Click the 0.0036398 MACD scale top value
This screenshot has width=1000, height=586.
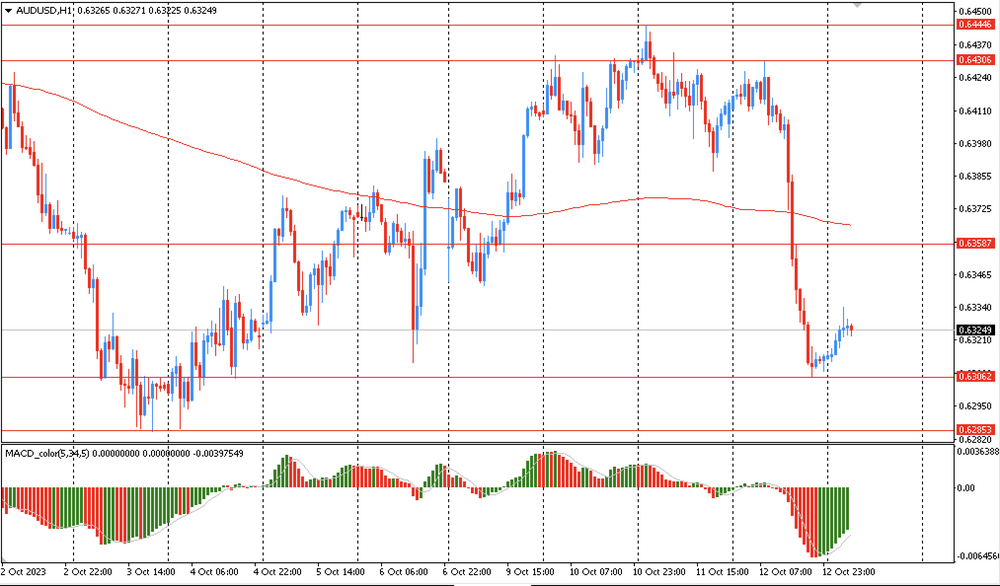(976, 452)
